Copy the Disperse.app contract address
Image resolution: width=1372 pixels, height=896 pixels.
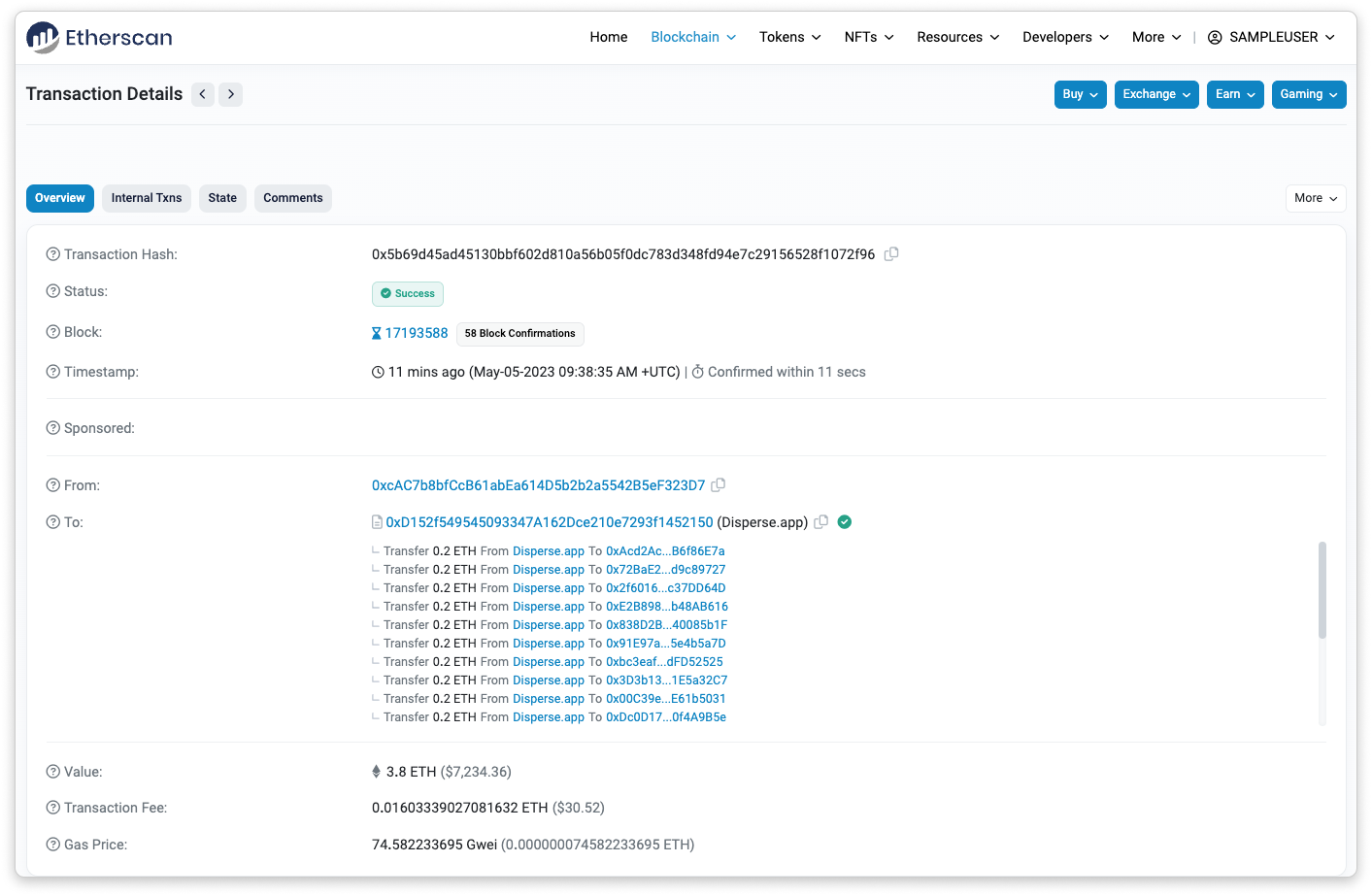click(x=821, y=522)
